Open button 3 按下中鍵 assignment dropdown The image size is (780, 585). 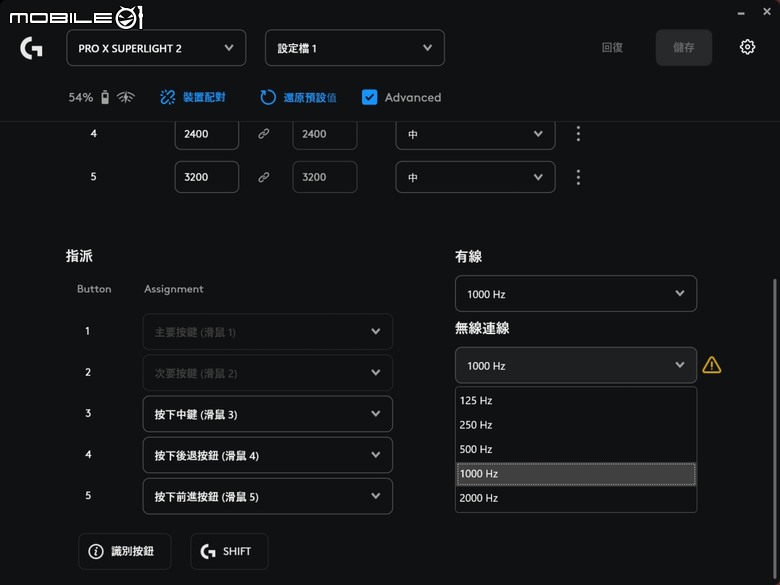[268, 414]
